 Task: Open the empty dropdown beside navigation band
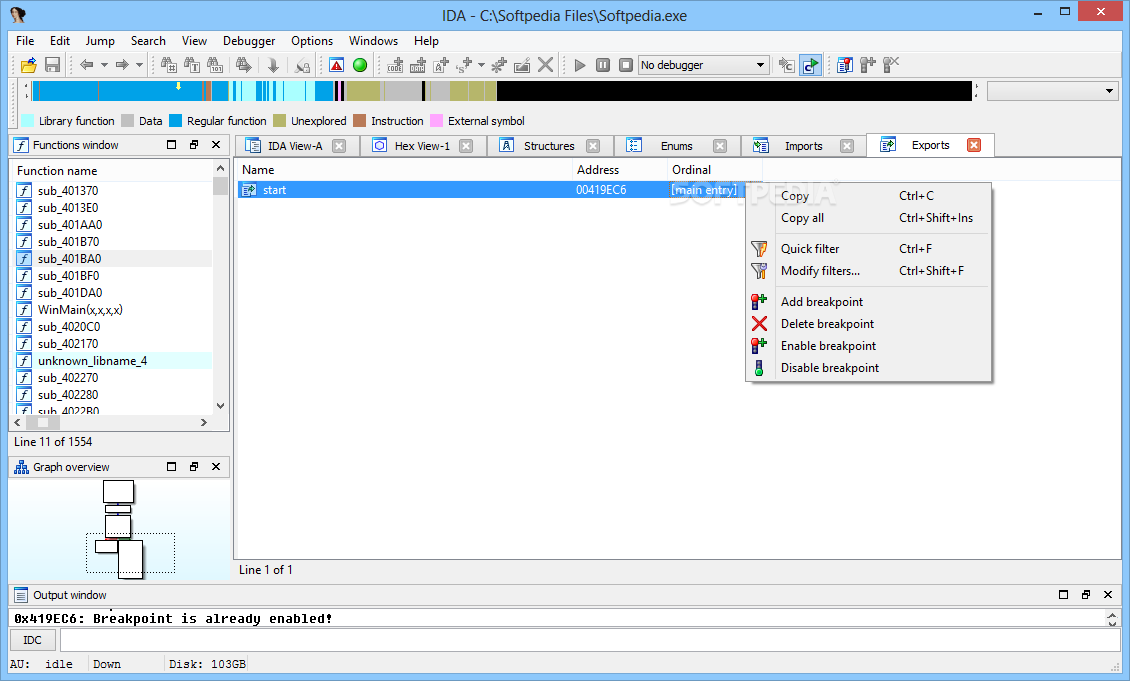click(1052, 91)
